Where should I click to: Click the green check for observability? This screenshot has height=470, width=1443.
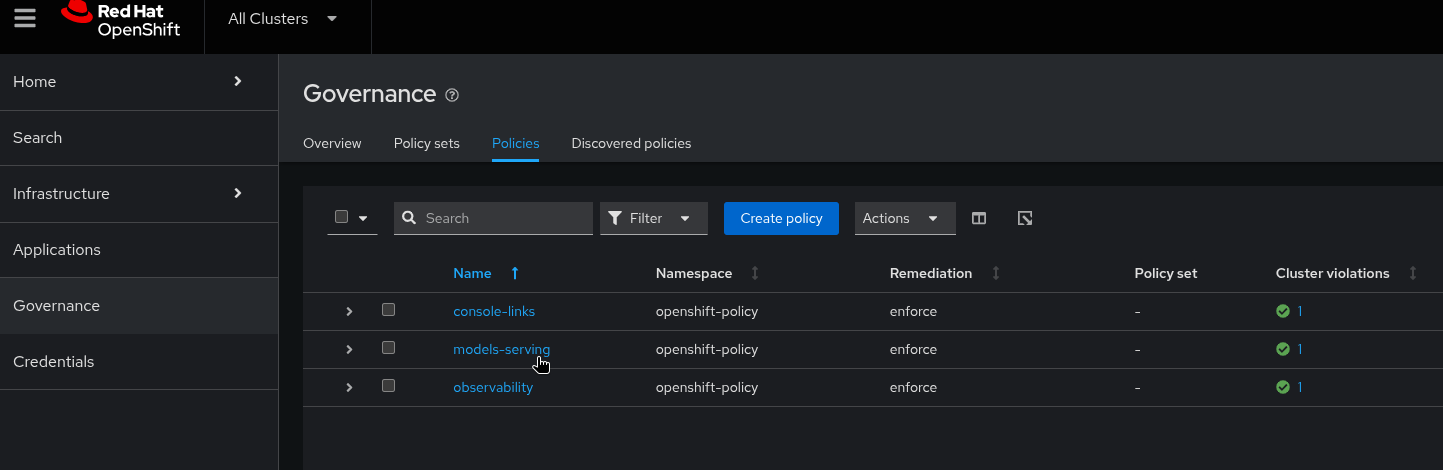click(1283, 387)
